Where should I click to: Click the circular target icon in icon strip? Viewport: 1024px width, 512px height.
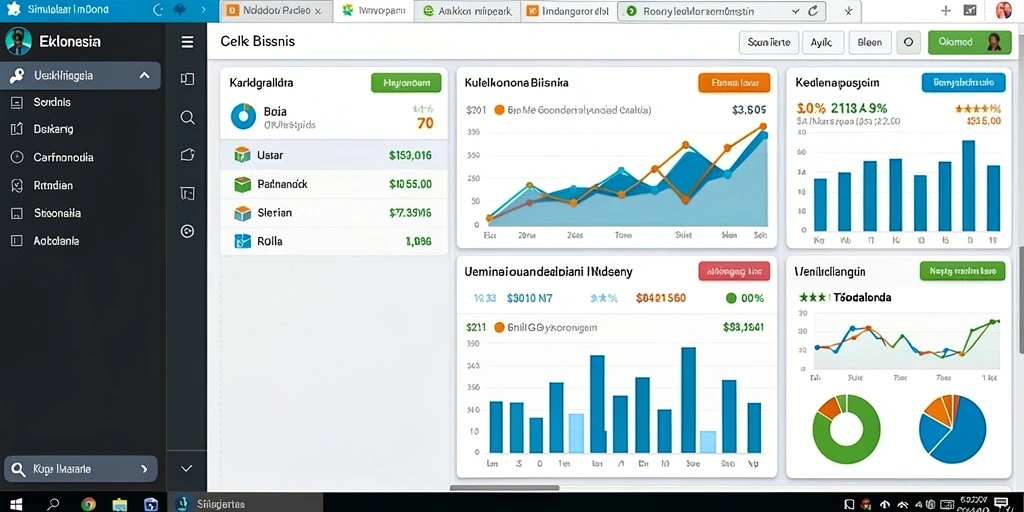187,231
